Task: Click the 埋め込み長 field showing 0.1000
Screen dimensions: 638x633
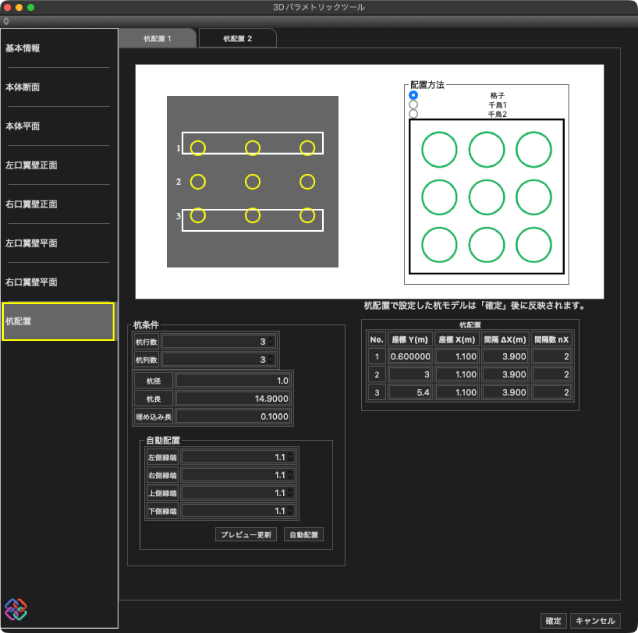Action: pos(233,417)
